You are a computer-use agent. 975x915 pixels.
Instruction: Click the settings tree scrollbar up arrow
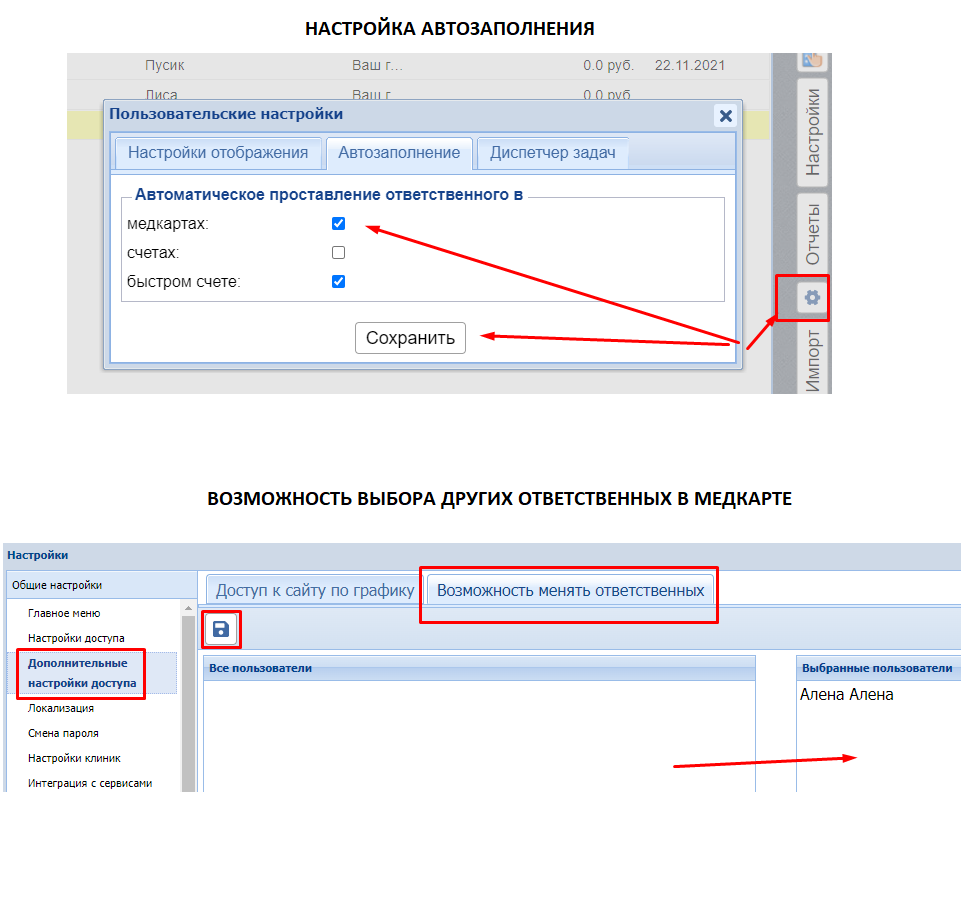click(x=188, y=608)
